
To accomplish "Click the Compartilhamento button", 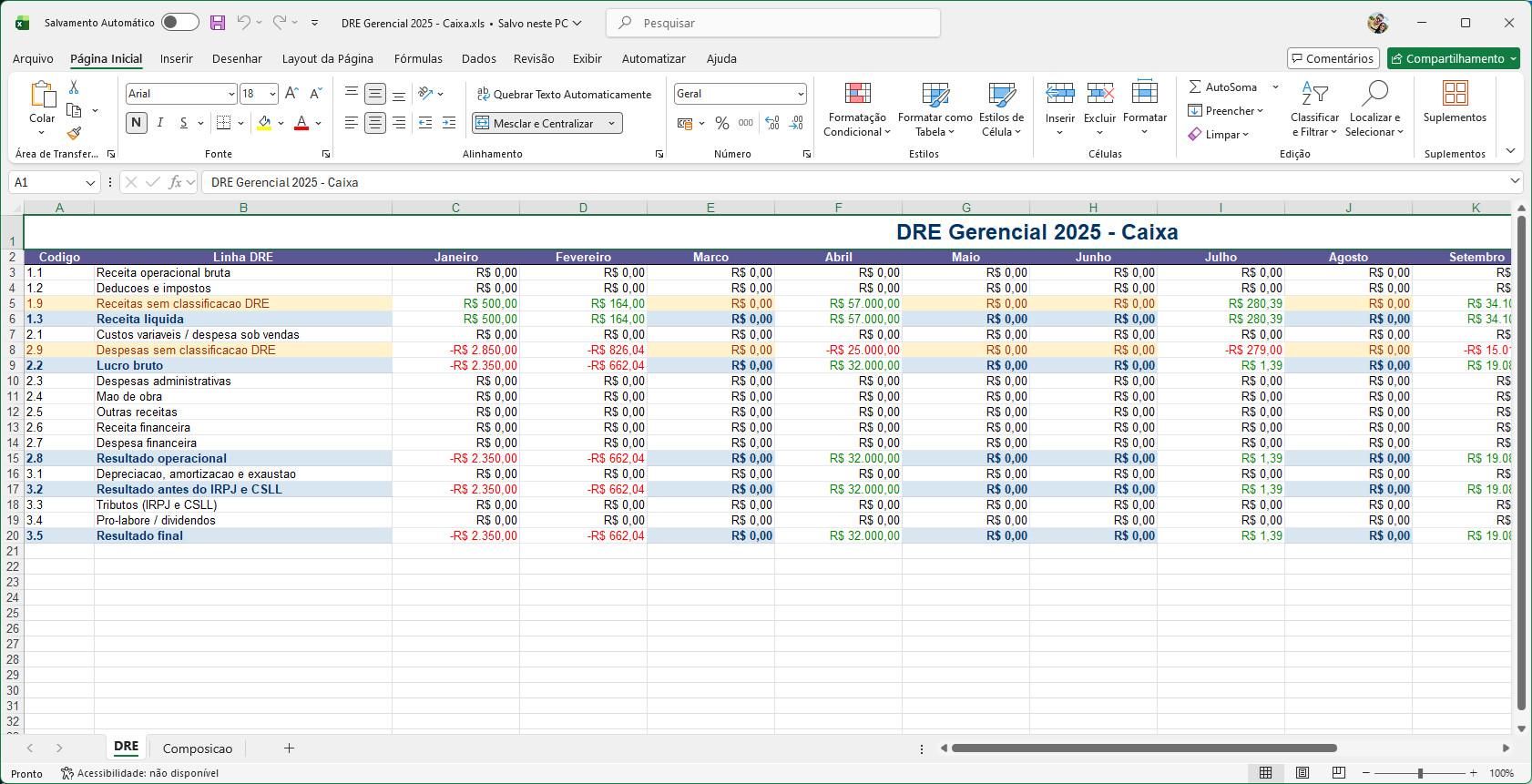I will (1454, 58).
